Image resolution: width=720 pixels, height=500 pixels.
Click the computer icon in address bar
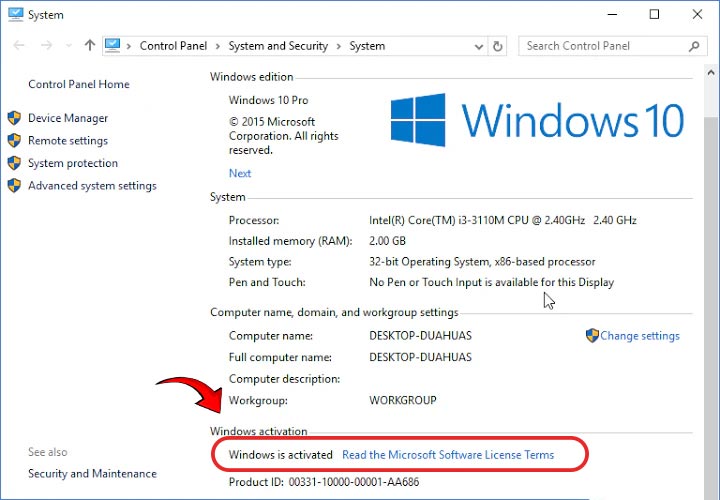(112, 45)
